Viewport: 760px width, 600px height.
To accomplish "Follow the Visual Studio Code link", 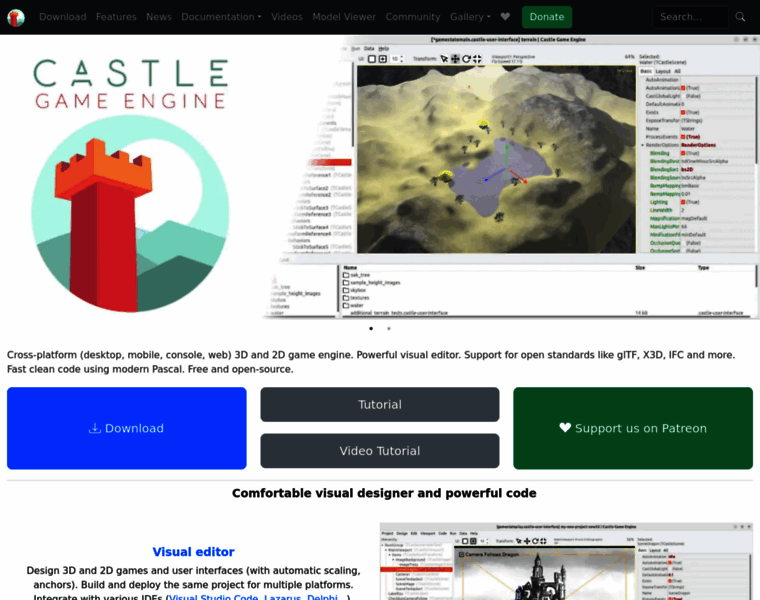I will click(213, 597).
